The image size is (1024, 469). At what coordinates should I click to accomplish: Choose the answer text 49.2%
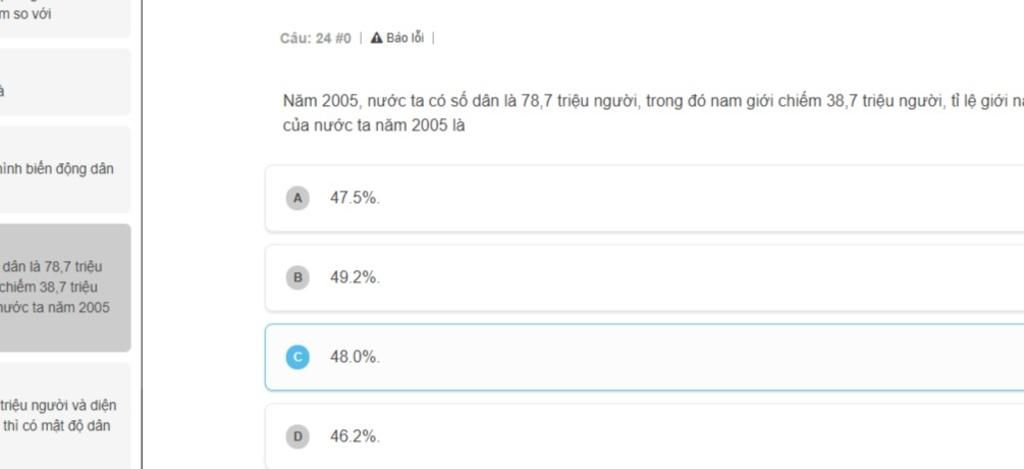pos(355,277)
